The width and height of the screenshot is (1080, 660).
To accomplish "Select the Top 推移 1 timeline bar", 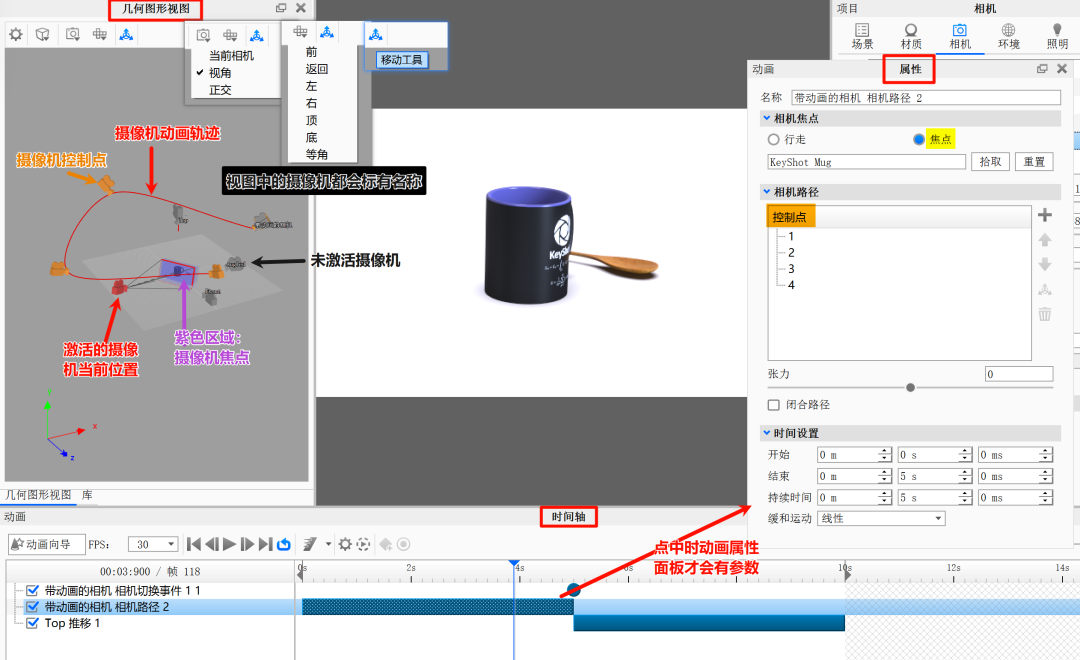I will point(709,623).
